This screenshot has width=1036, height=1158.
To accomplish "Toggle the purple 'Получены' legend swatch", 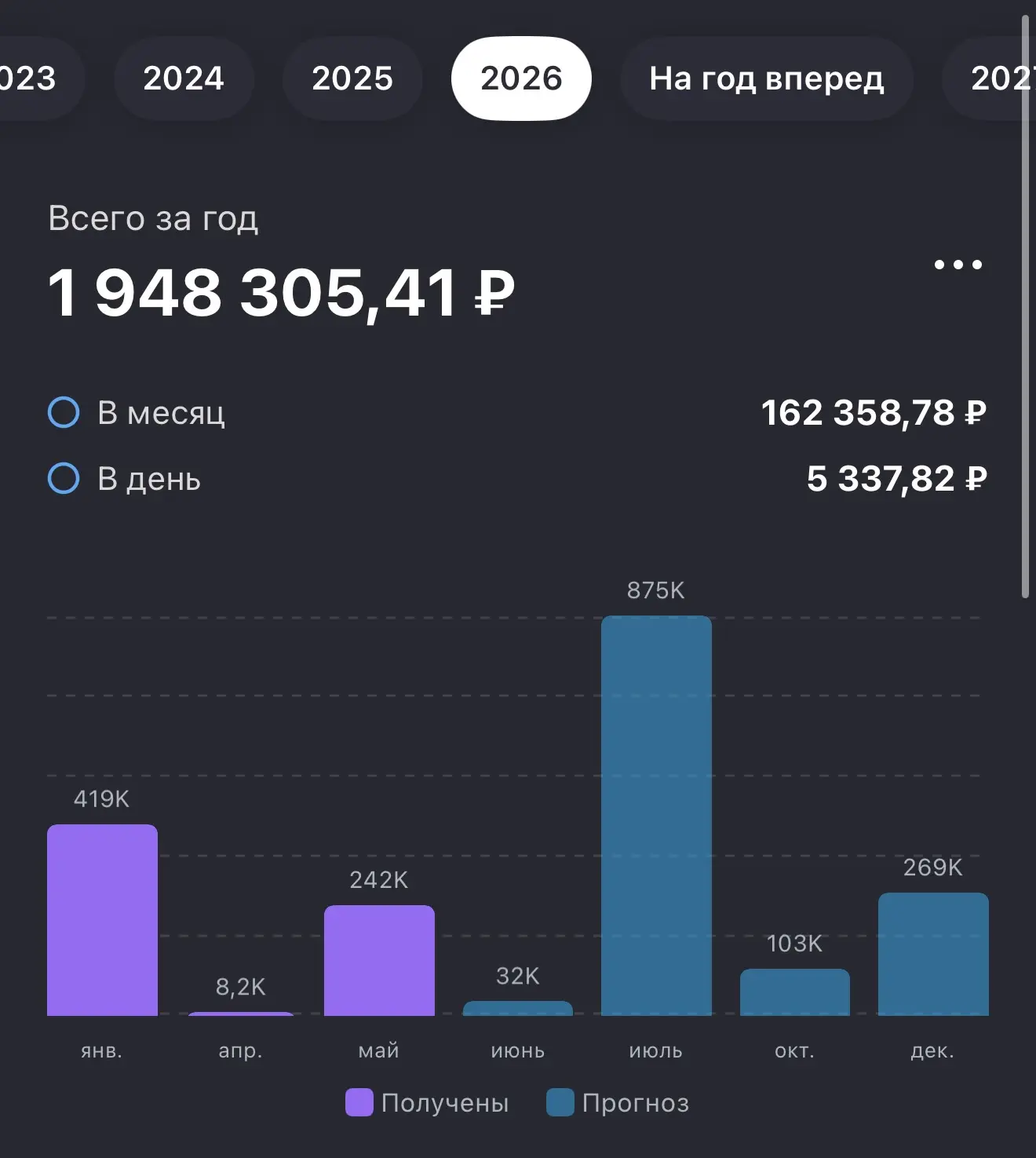I will (x=359, y=1102).
